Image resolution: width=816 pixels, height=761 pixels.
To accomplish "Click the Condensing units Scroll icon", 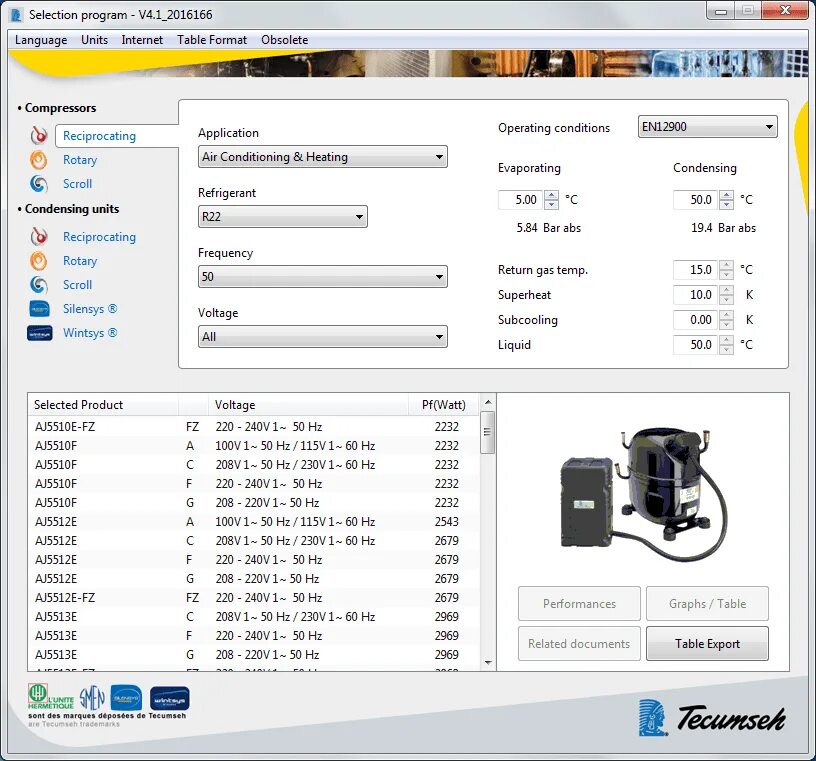I will [39, 285].
